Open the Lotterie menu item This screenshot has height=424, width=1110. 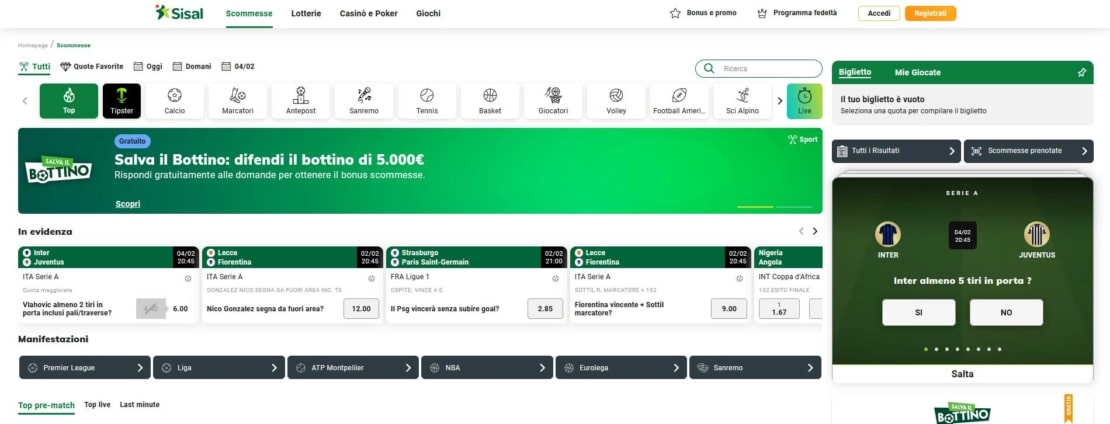click(x=306, y=14)
